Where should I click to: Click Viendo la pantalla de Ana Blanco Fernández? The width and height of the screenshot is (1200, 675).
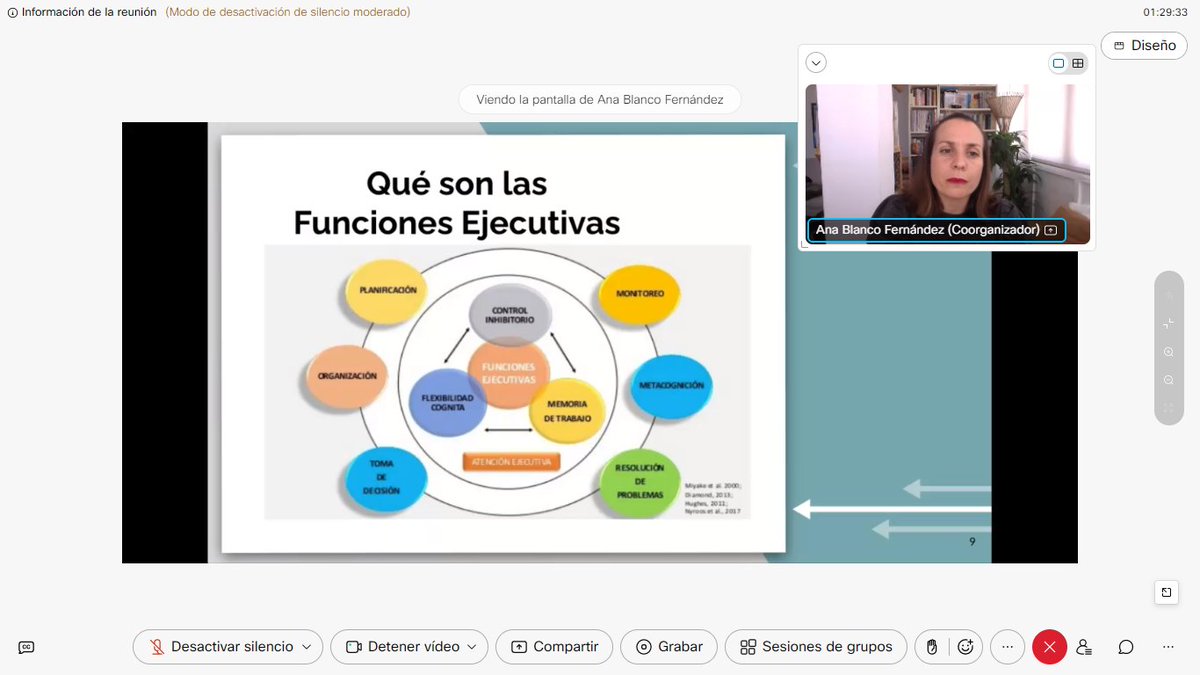point(600,100)
